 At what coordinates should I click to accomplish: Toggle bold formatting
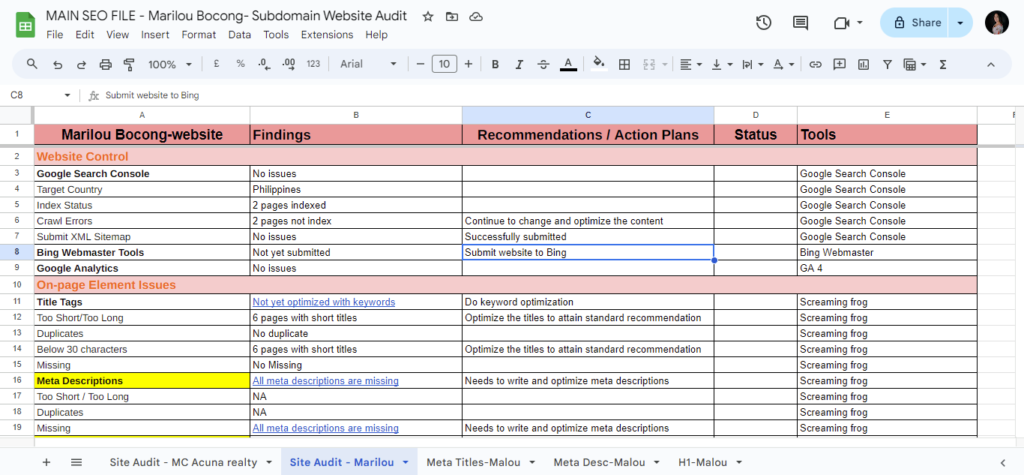[496, 64]
